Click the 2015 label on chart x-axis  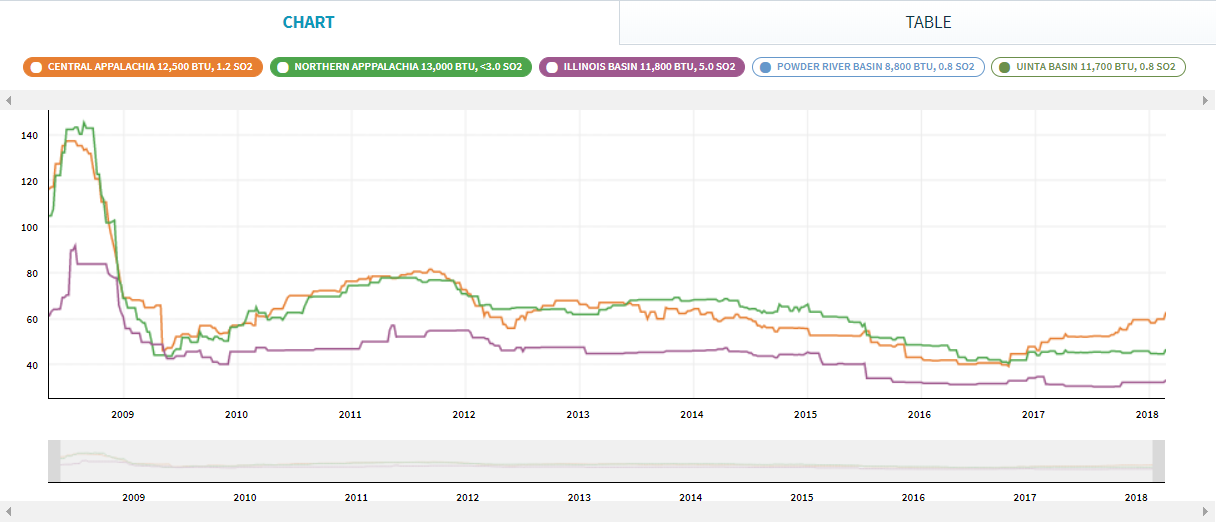point(806,414)
